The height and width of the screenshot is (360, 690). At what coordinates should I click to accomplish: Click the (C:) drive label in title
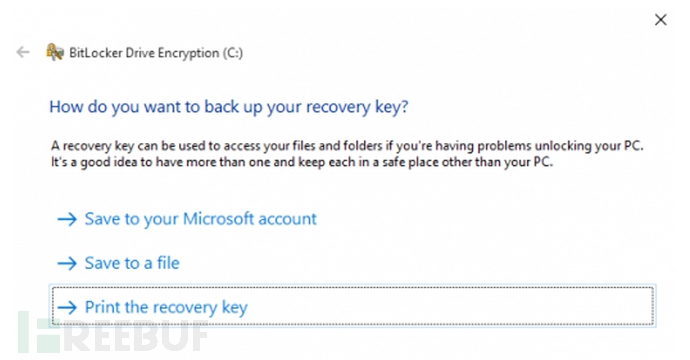[x=233, y=53]
